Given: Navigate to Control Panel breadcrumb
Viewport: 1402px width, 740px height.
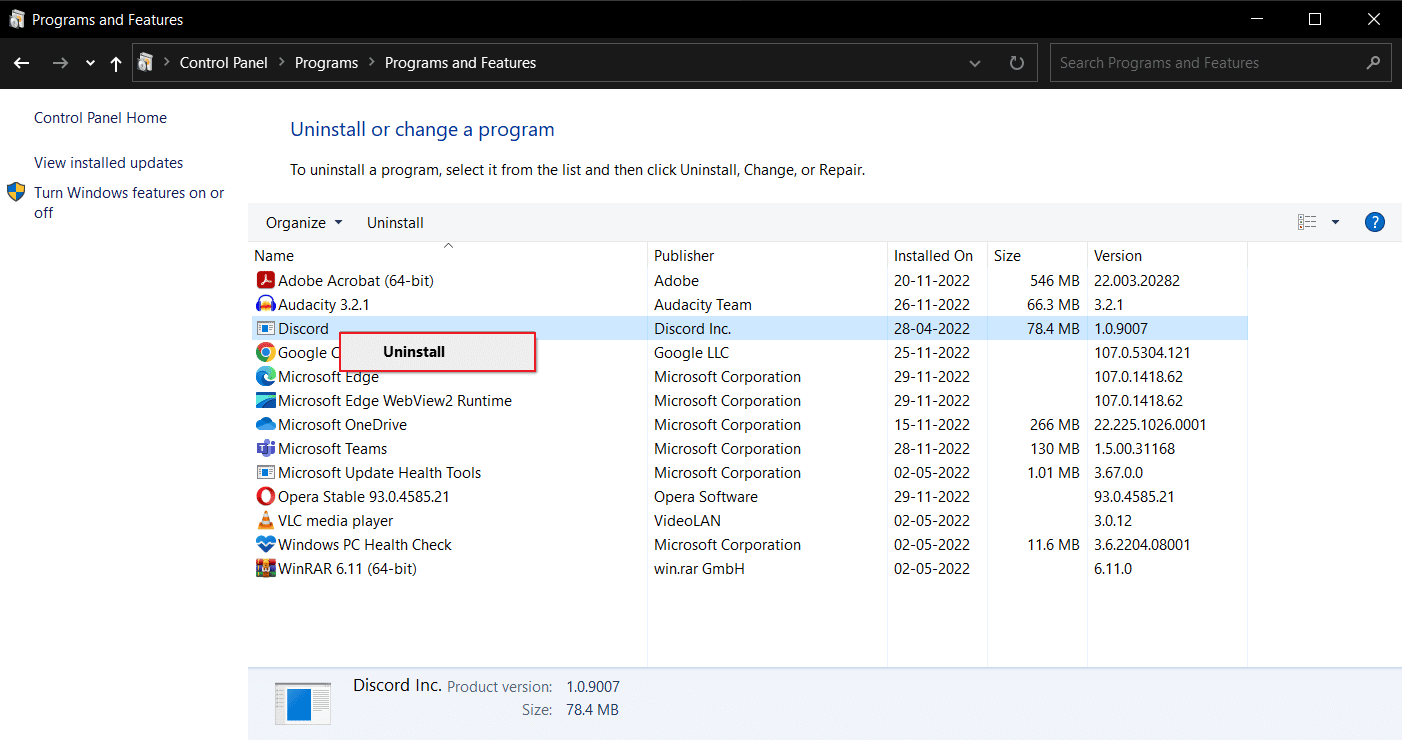Looking at the screenshot, I should [224, 63].
